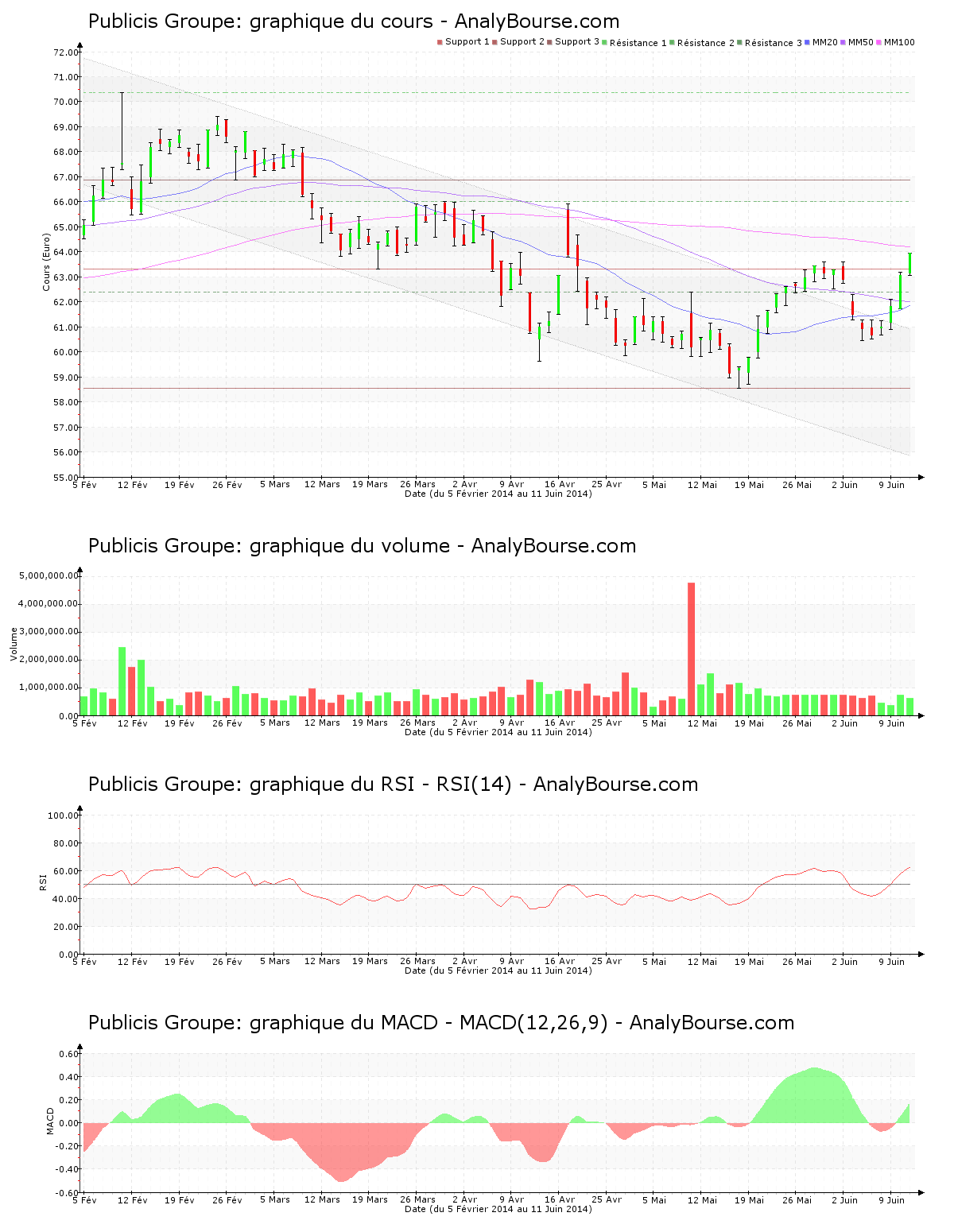The image size is (954, 1232).
Task: Click the volume chart title
Action: click(x=362, y=546)
